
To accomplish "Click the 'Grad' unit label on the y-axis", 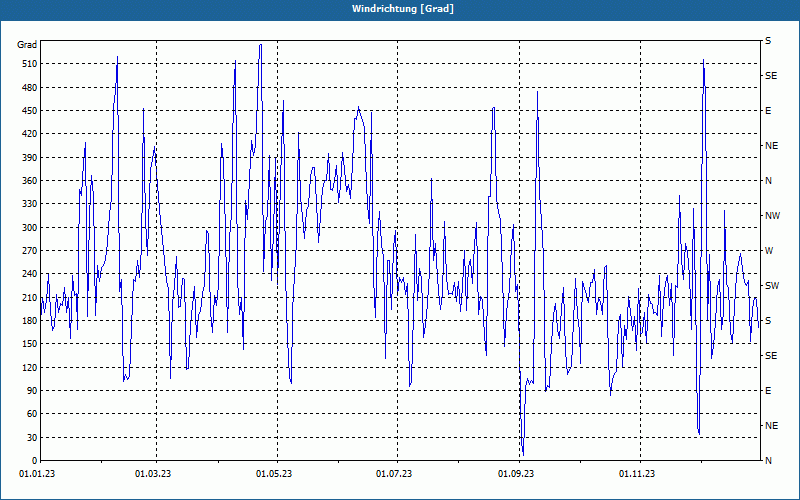I will (27, 45).
